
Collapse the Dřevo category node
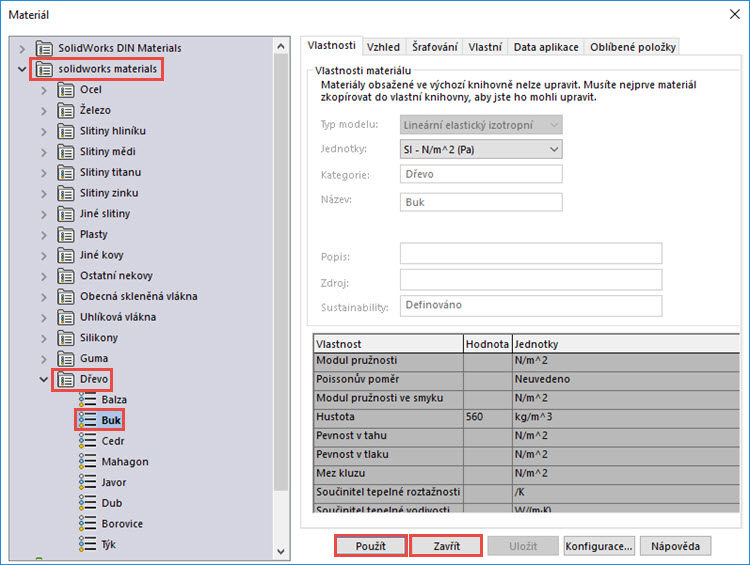[43, 380]
